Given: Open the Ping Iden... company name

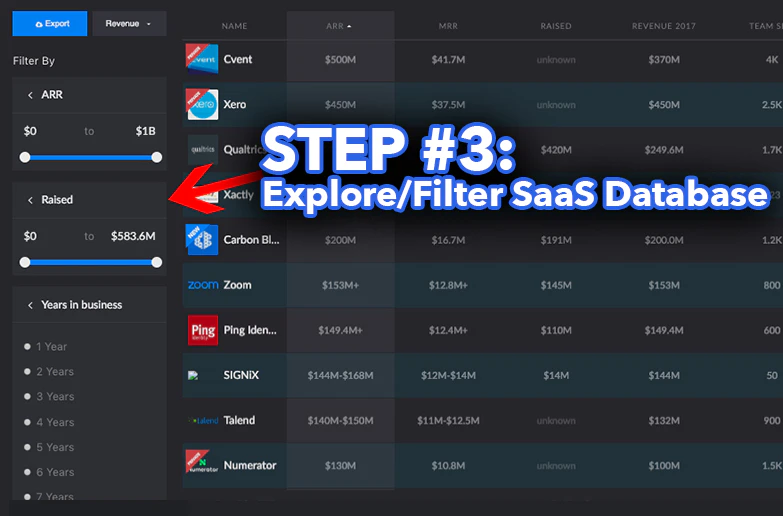Looking at the screenshot, I should pos(250,330).
